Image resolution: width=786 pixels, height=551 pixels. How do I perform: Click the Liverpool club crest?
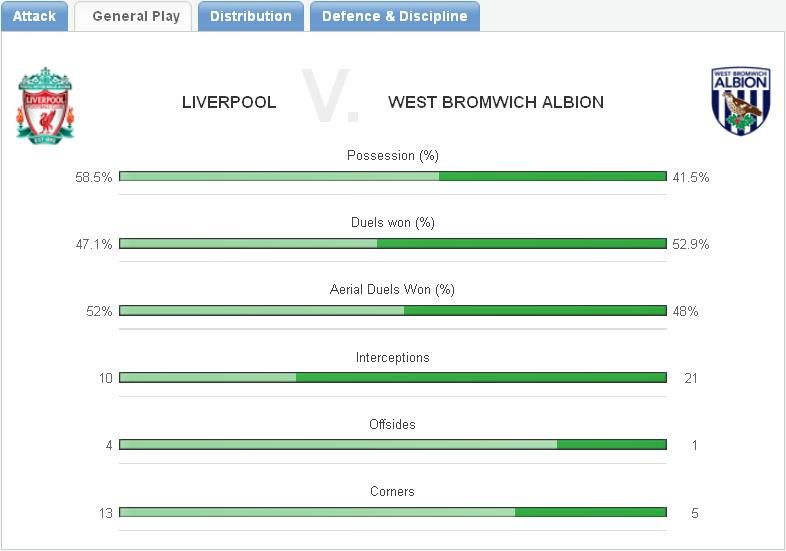click(45, 104)
